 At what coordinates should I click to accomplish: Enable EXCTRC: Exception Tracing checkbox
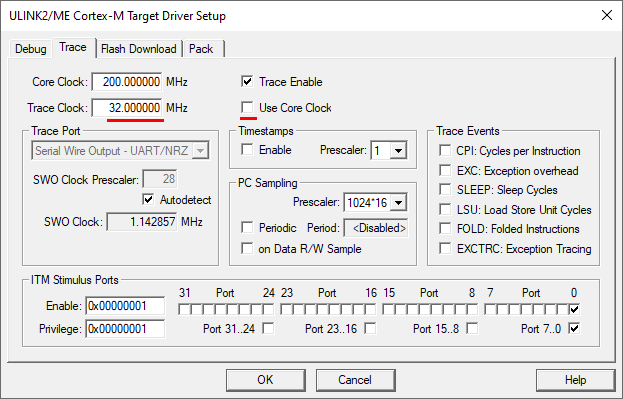pyautogui.click(x=445, y=248)
